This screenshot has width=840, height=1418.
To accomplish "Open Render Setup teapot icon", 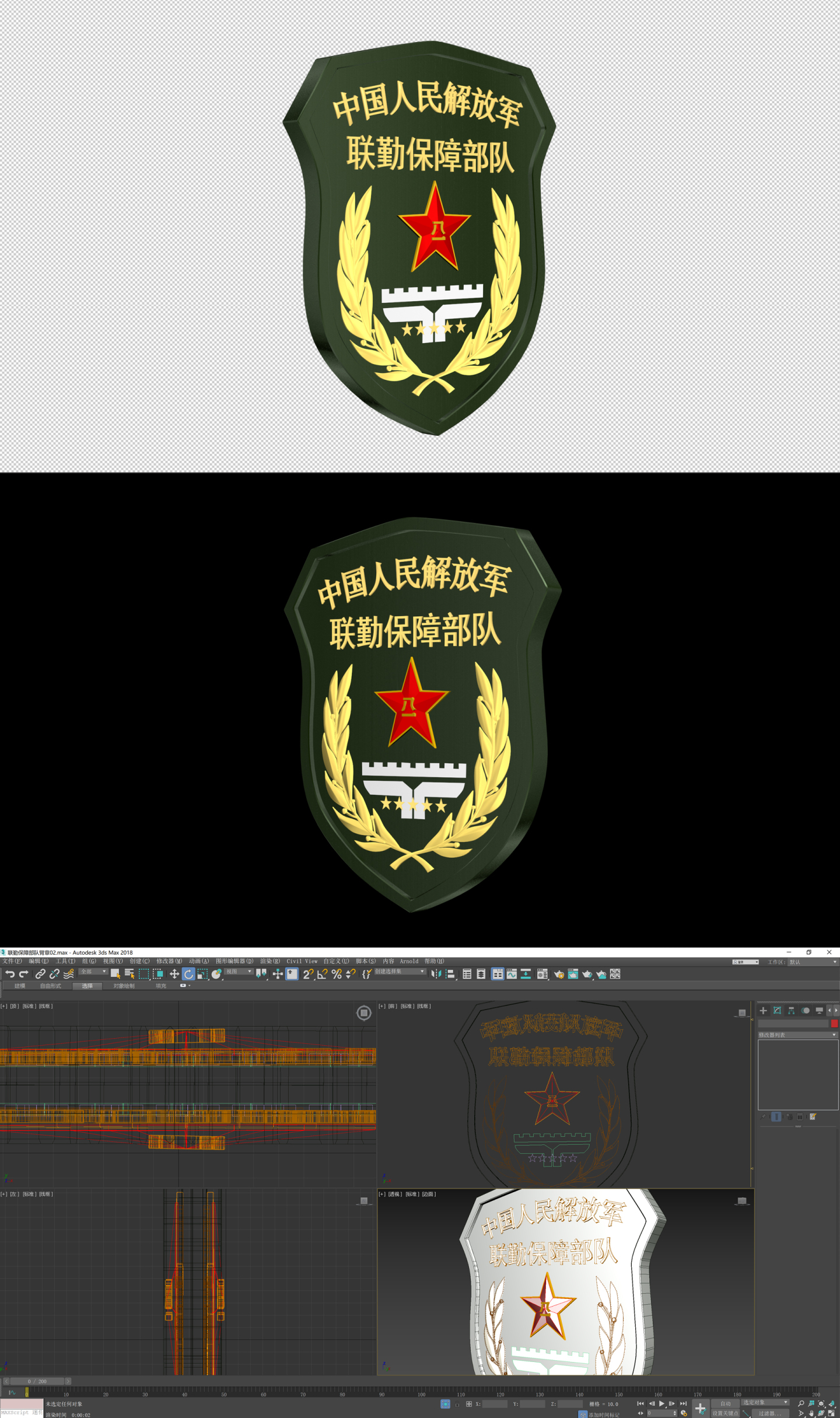I will pos(559,974).
